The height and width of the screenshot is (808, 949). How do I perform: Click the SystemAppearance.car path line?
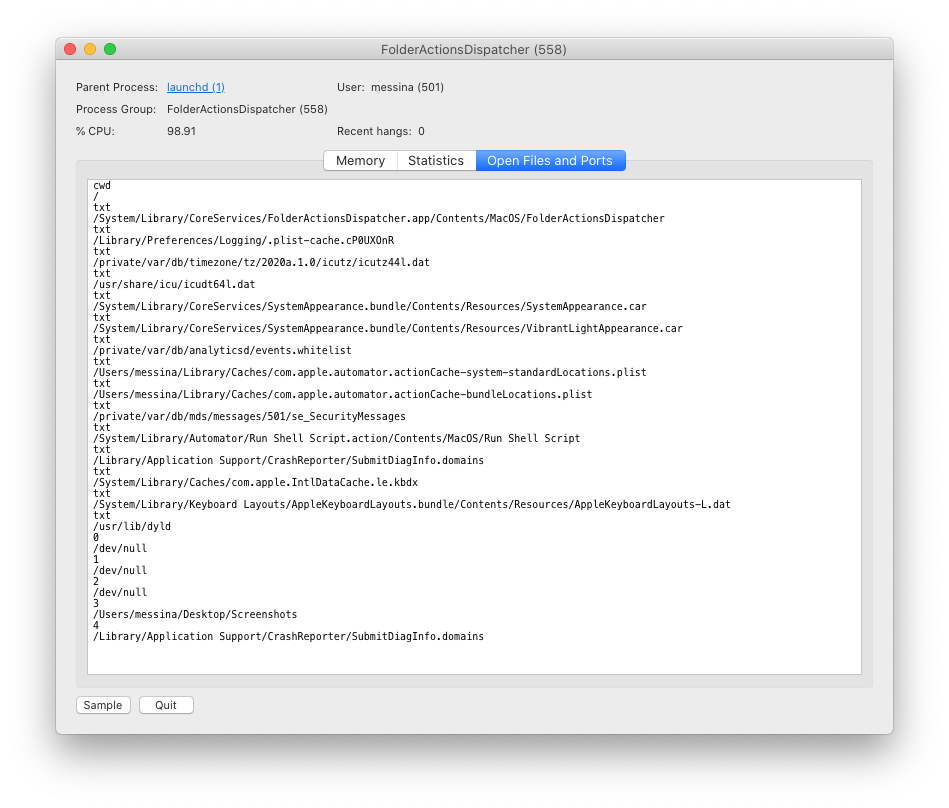point(369,306)
